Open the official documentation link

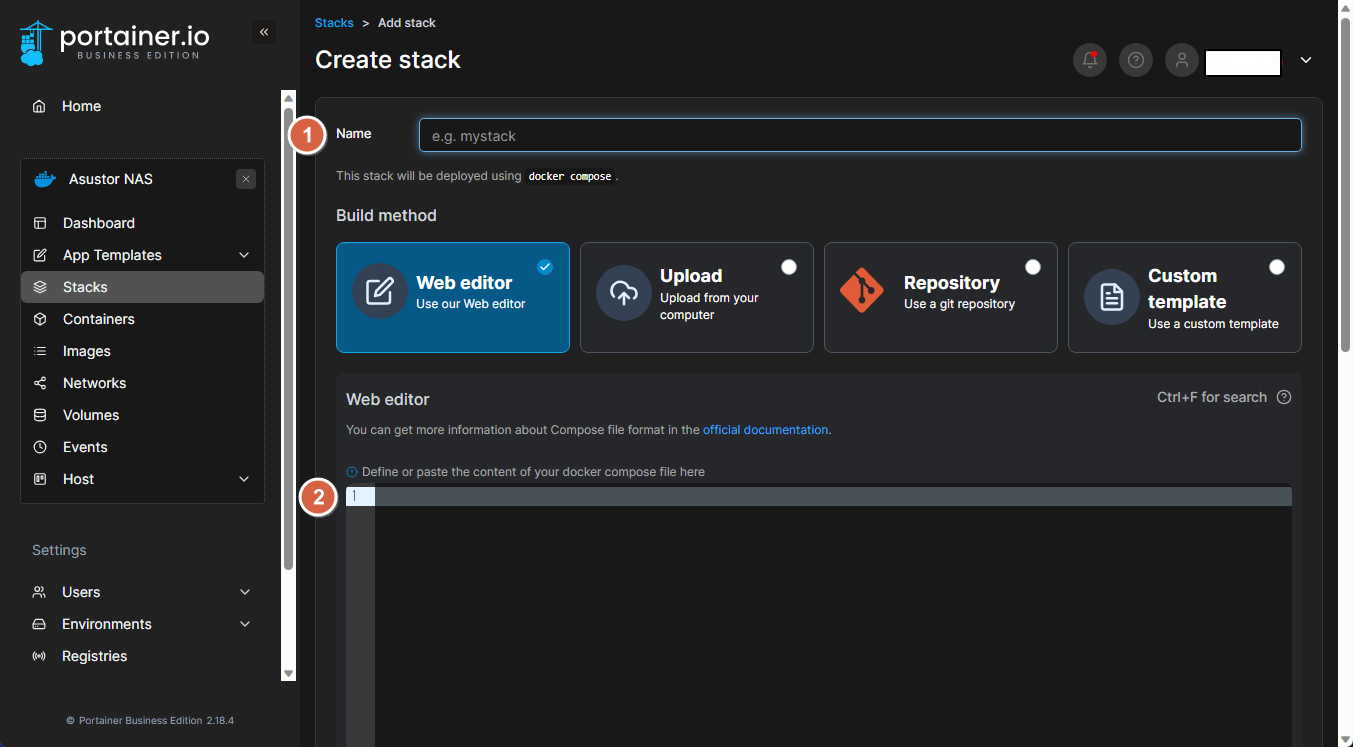[x=765, y=430]
